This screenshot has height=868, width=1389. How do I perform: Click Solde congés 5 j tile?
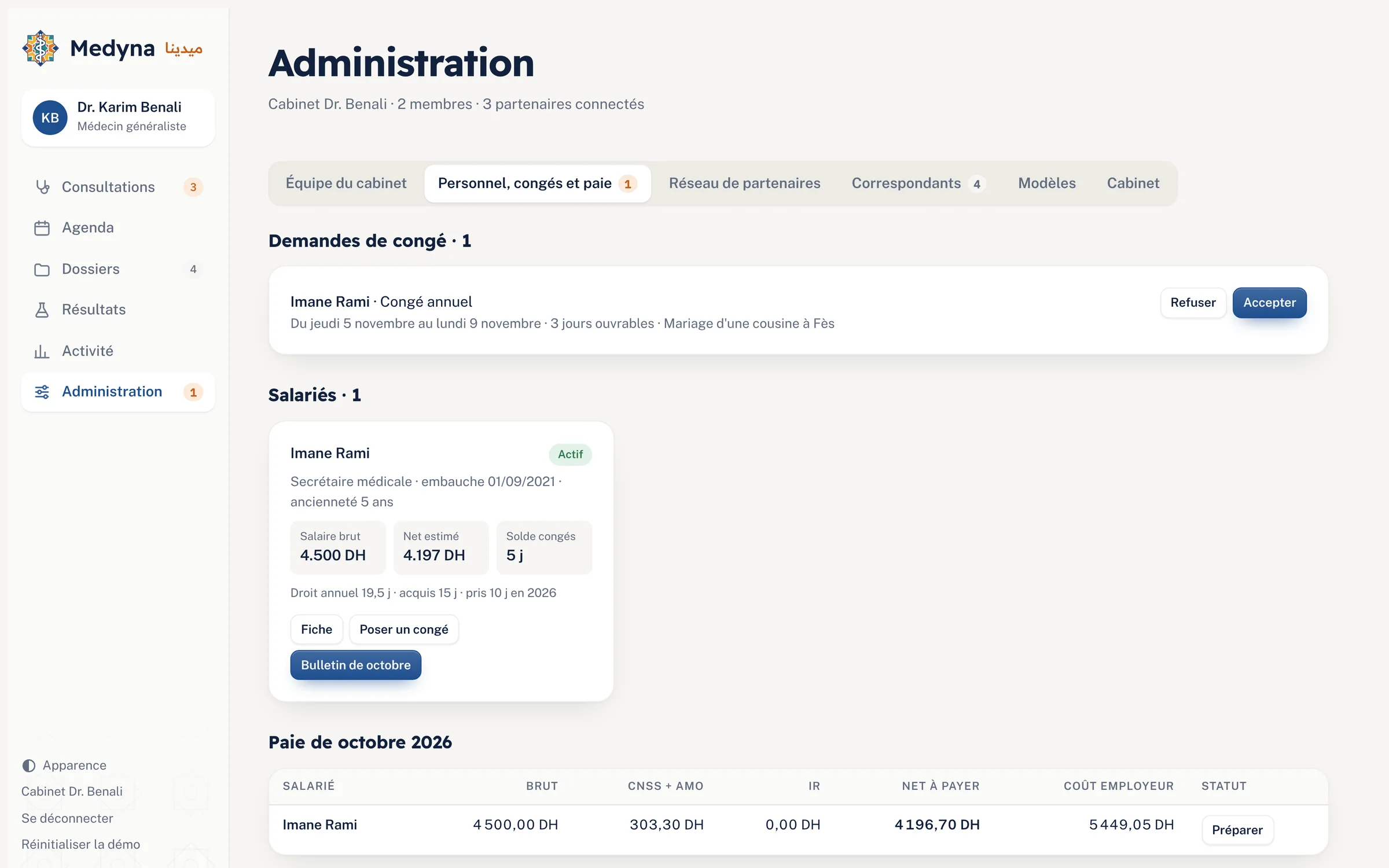coord(544,547)
